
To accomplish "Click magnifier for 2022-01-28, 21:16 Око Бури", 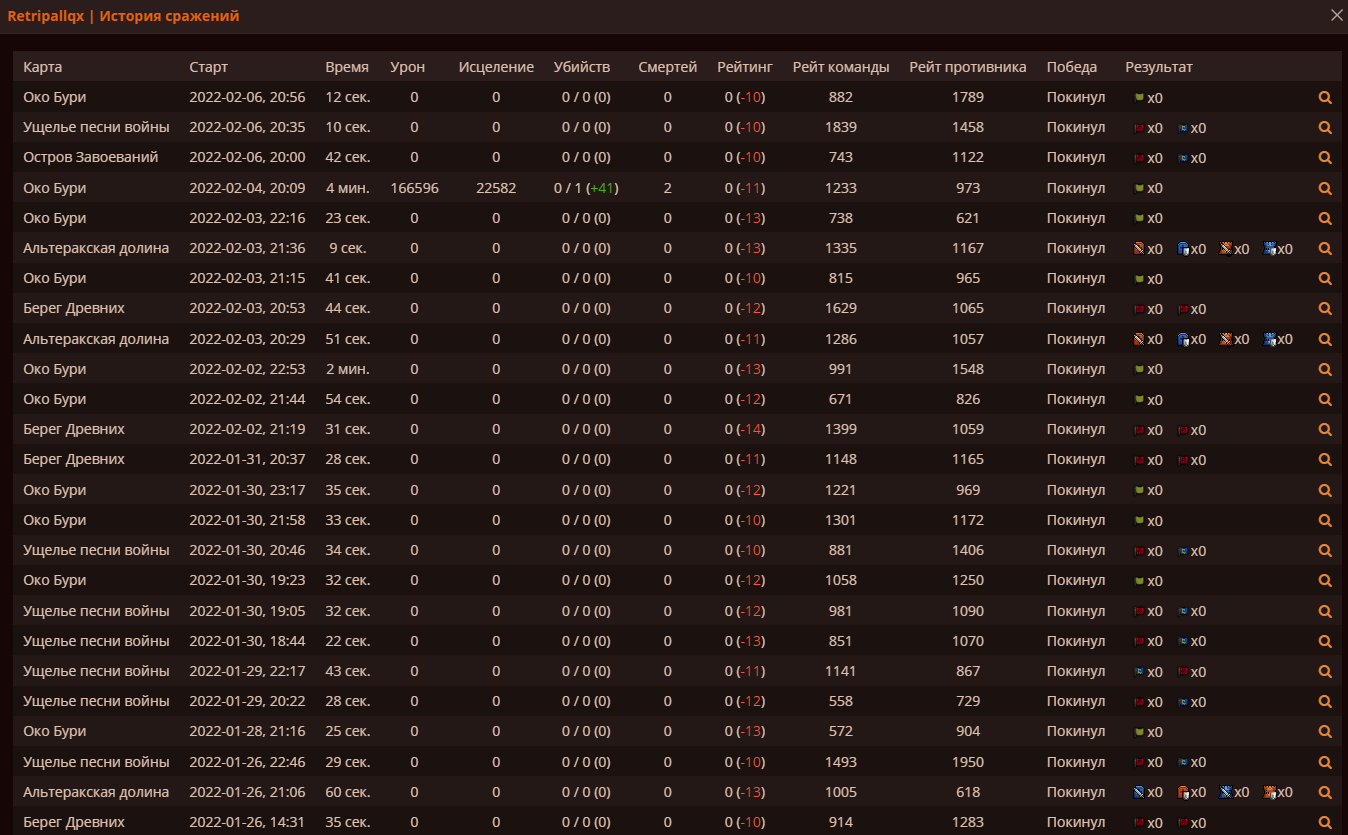I will (x=1325, y=732).
